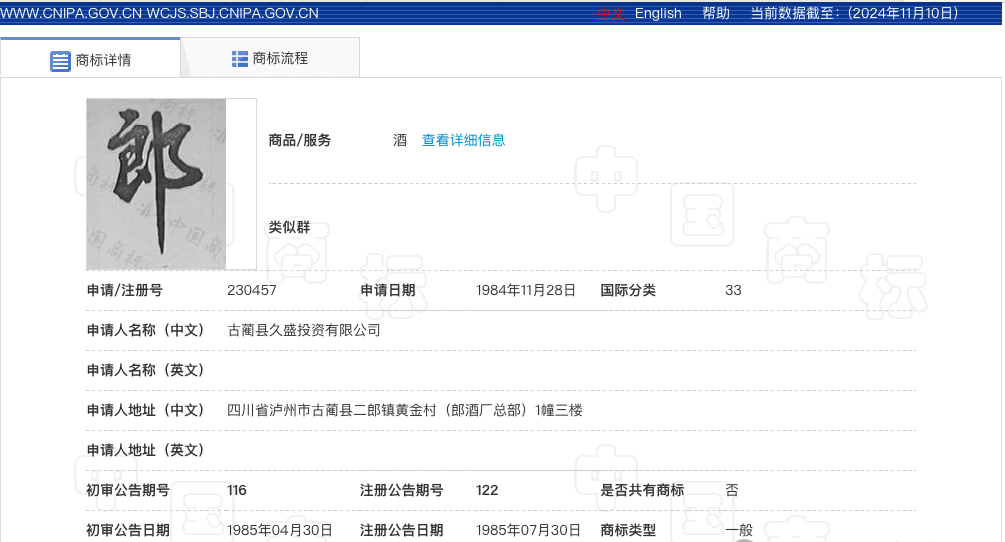Viewport: 1005px width, 542px height.
Task: Click preliminary announcement issue 116
Action: point(237,490)
